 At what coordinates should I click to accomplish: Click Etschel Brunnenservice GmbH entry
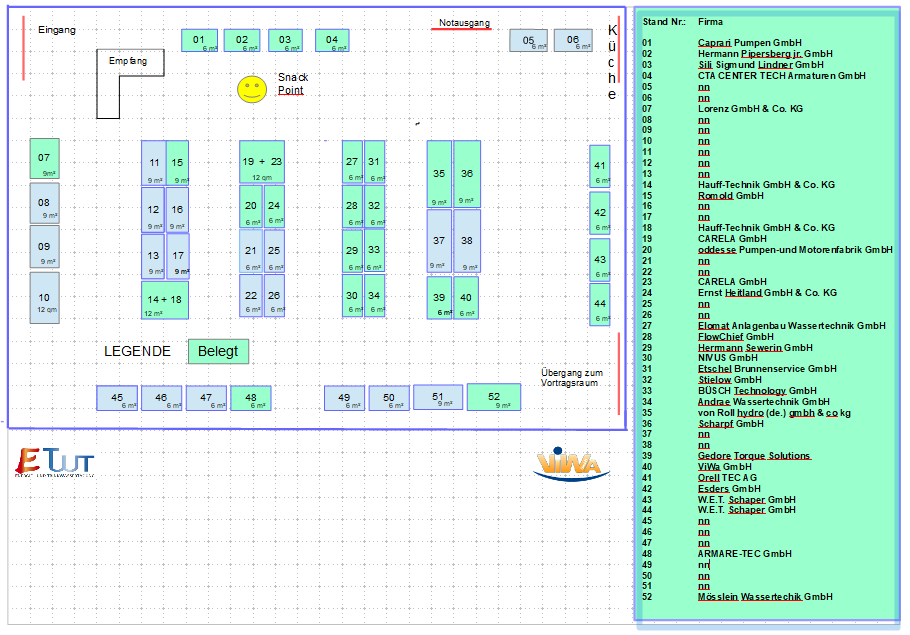[x=767, y=369]
